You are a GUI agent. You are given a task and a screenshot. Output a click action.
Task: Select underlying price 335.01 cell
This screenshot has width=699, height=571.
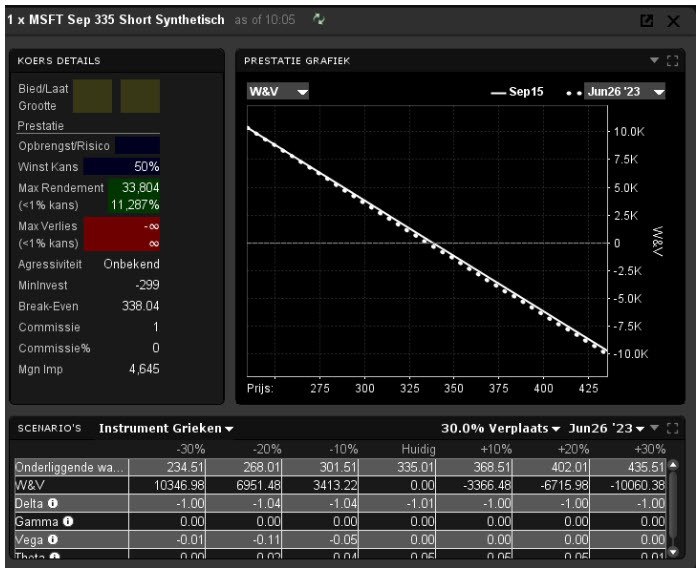397,467
